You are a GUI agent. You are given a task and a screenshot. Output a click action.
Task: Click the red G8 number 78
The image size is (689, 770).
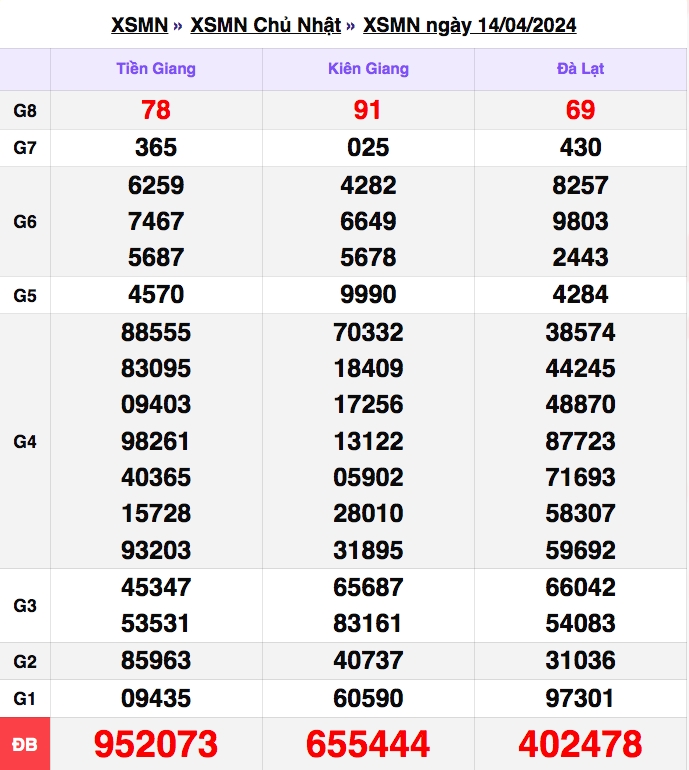pyautogui.click(x=156, y=110)
